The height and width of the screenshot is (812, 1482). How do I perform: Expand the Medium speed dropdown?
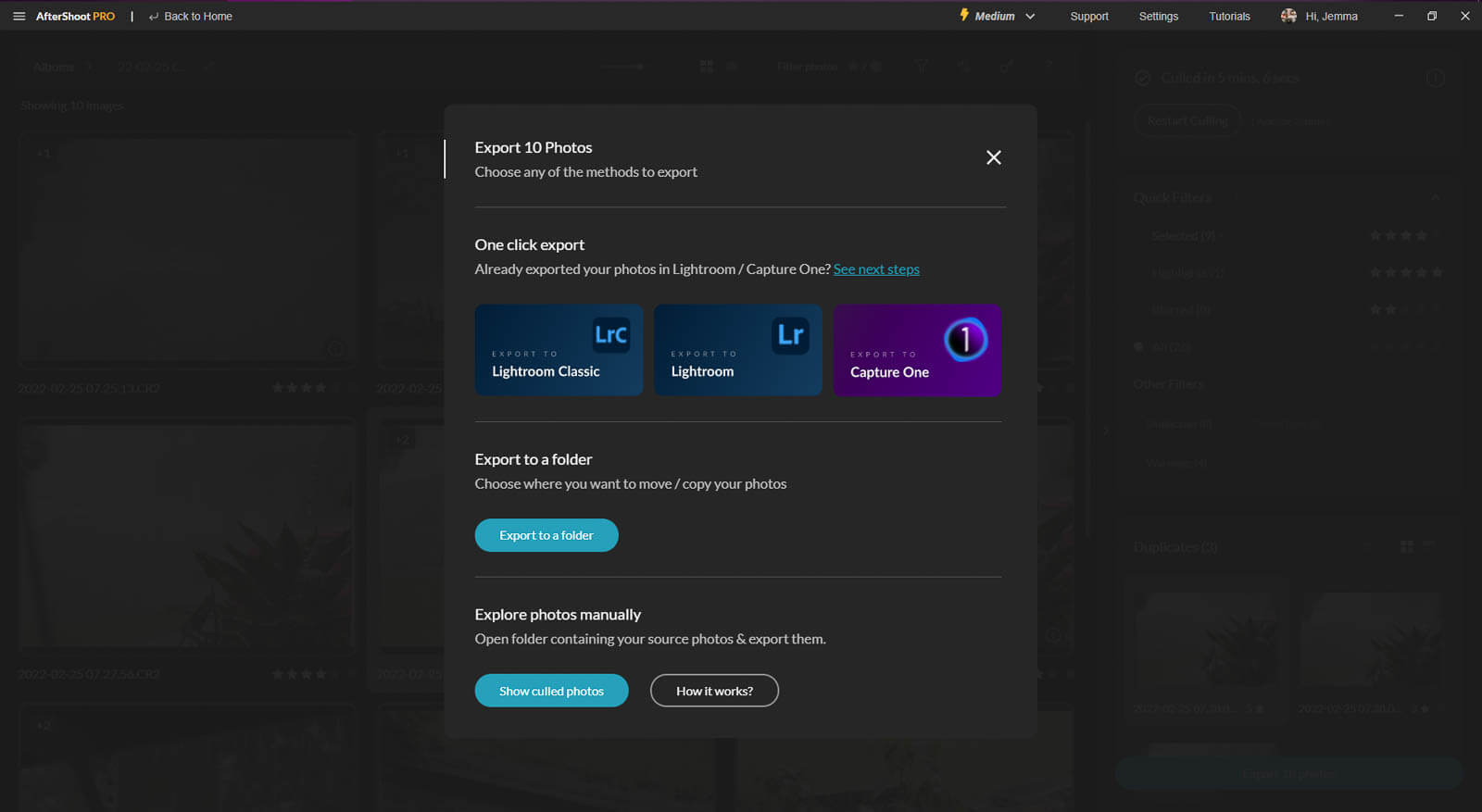998,16
